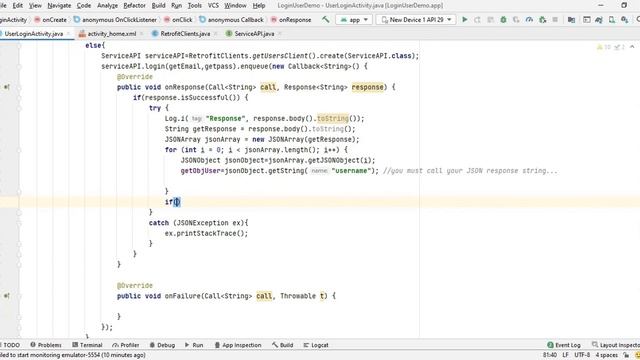
Task: Click the Stop square icon in toolbar
Action: point(555,19)
